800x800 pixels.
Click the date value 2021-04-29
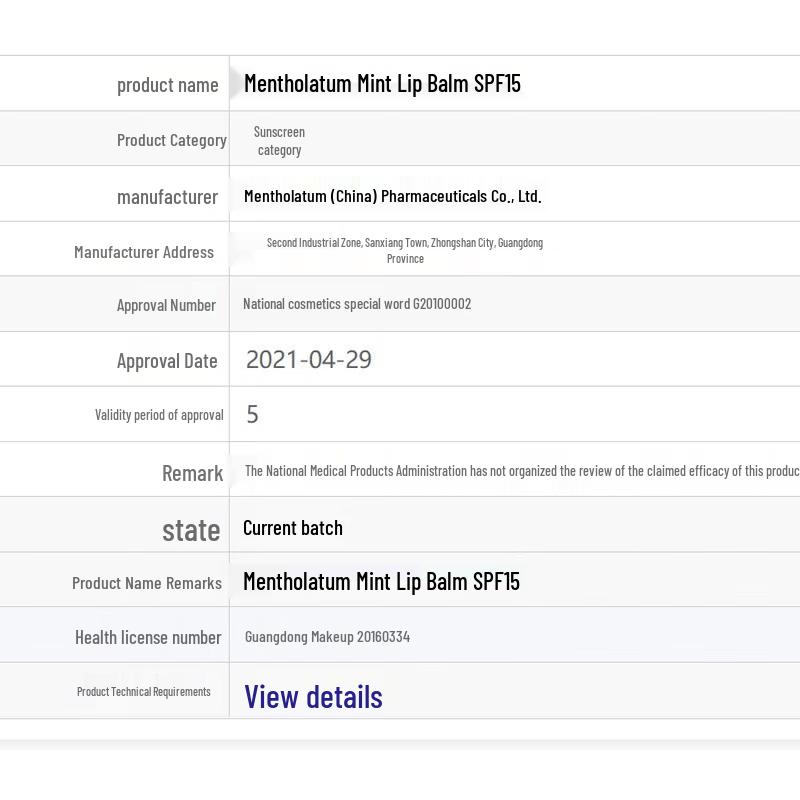(309, 360)
